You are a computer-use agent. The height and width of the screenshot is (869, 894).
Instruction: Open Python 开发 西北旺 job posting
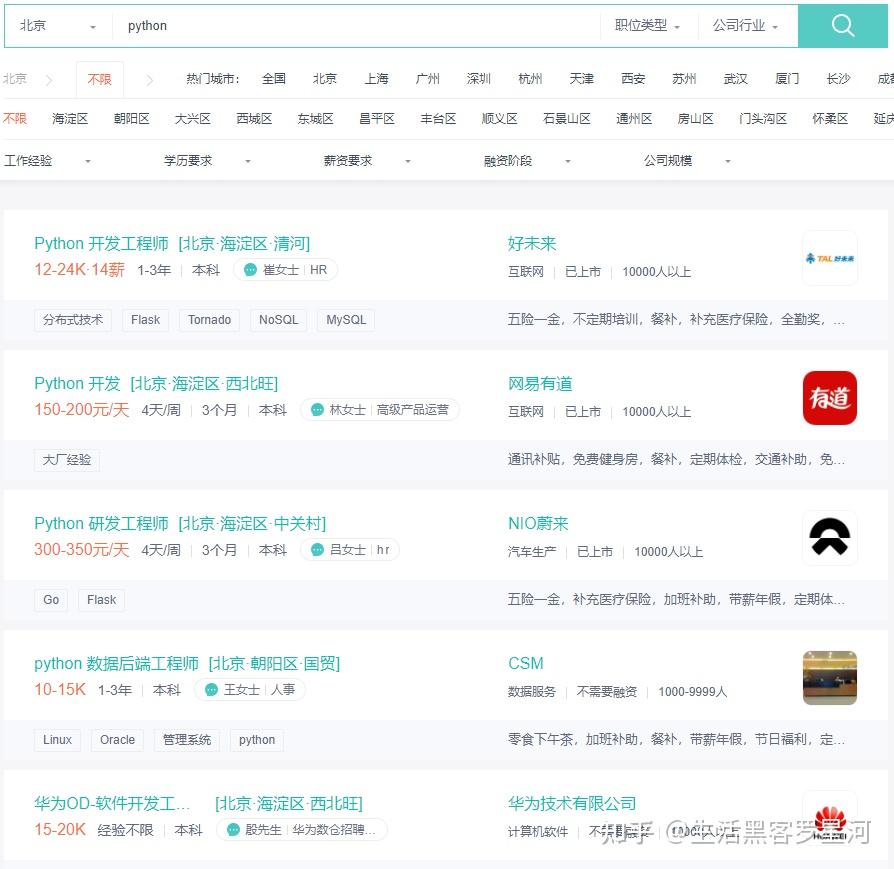point(156,383)
